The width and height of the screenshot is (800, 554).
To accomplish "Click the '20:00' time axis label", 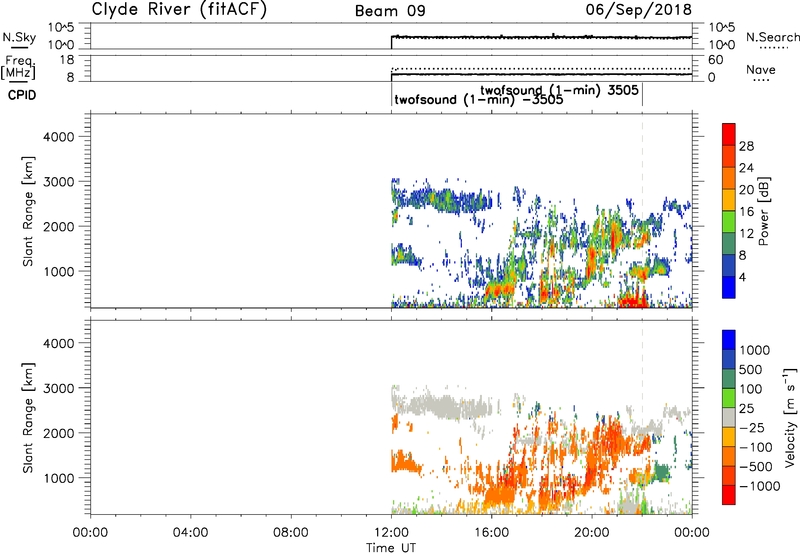I will [x=592, y=533].
